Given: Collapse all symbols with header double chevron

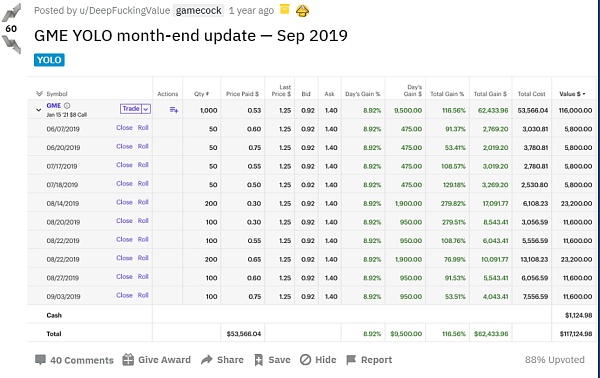Looking at the screenshot, I should 39,94.
